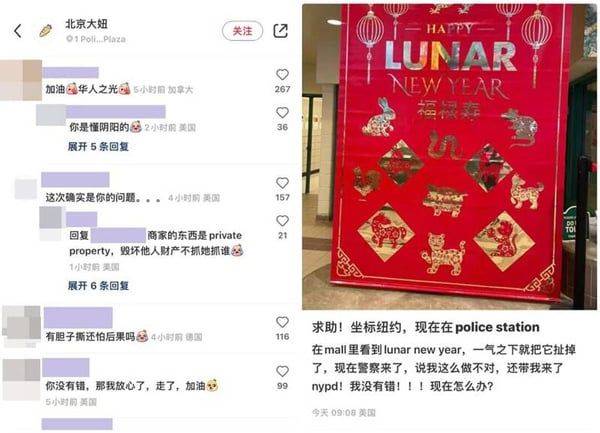Click the 关注 follow button
Image resolution: width=600 pixels, height=433 pixels.
[x=243, y=31]
